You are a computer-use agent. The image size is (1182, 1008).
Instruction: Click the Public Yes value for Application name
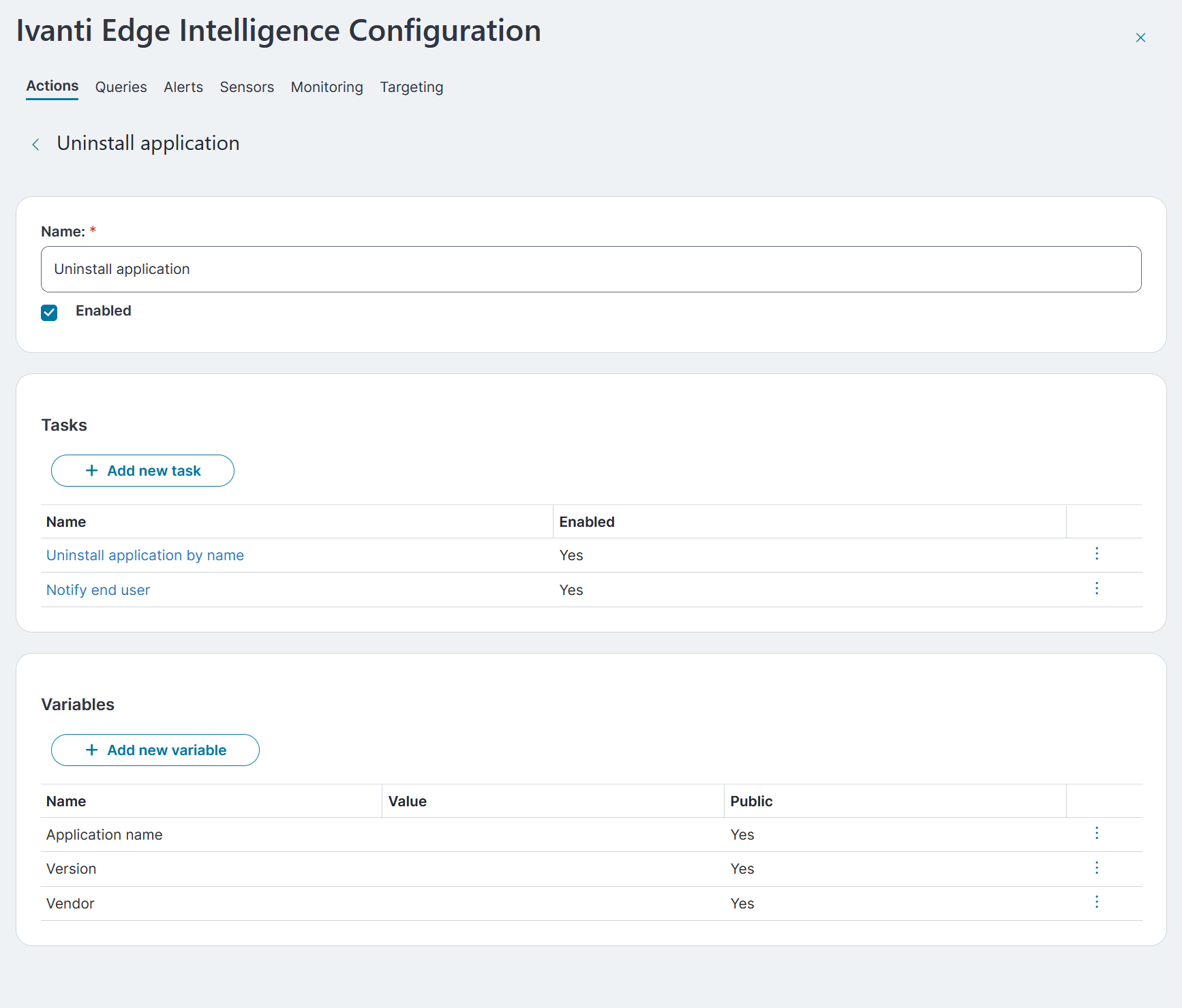(x=742, y=835)
